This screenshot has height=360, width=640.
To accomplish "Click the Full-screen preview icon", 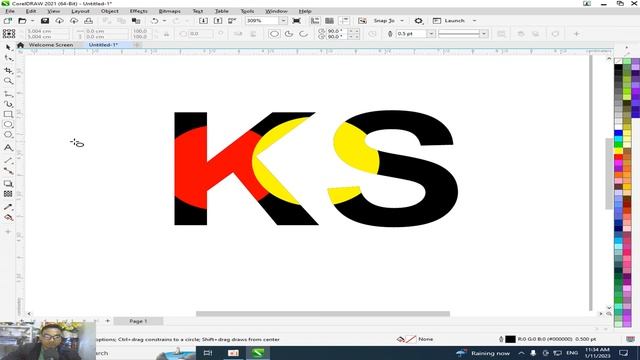I will (297, 20).
